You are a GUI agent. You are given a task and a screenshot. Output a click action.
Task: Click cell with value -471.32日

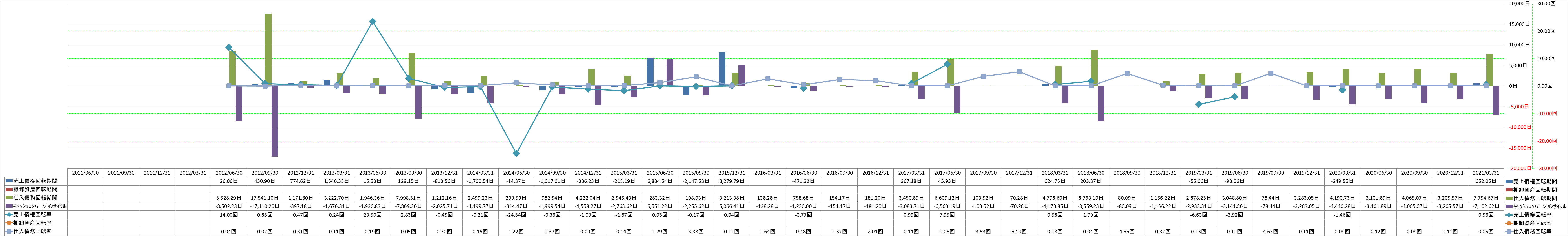(x=804, y=181)
